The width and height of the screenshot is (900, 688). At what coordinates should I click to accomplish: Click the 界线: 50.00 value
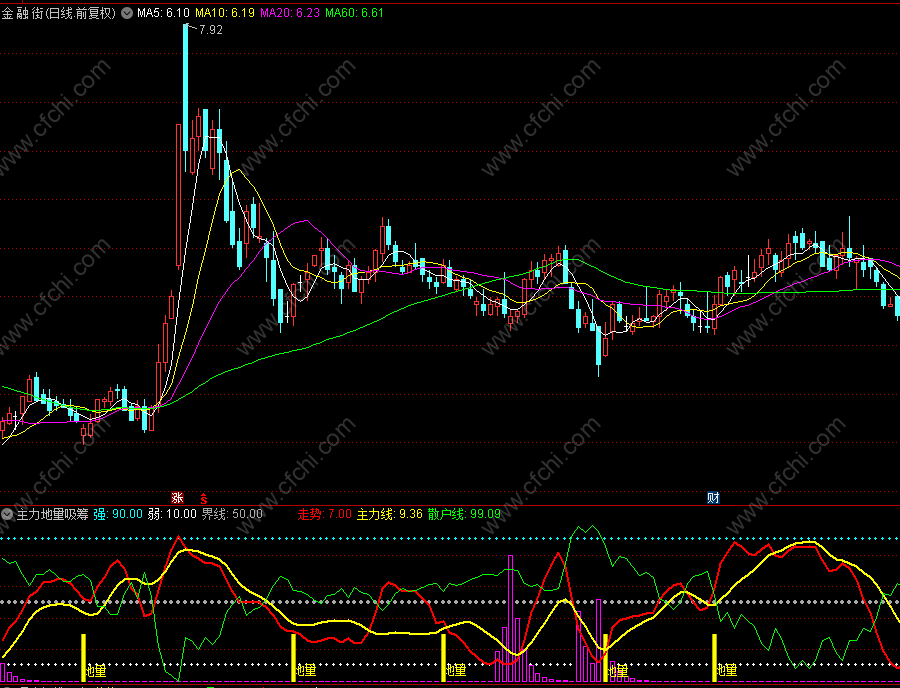(x=232, y=514)
